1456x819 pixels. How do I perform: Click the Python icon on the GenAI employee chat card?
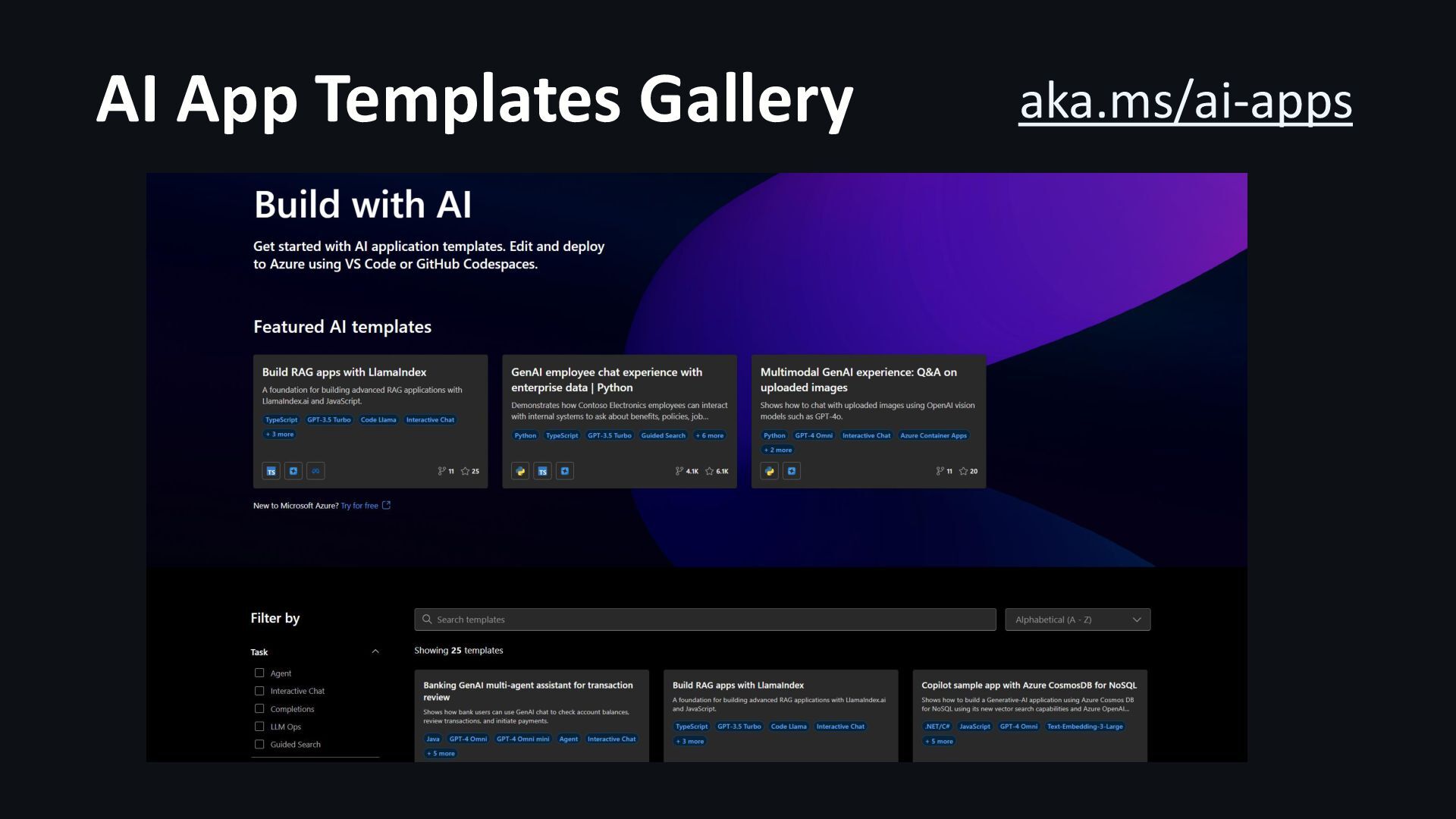[520, 471]
